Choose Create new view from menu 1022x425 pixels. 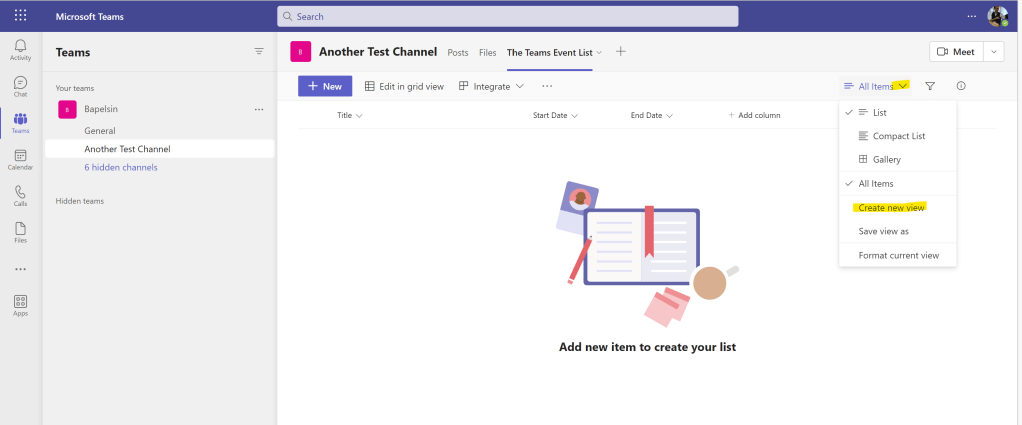pos(891,208)
